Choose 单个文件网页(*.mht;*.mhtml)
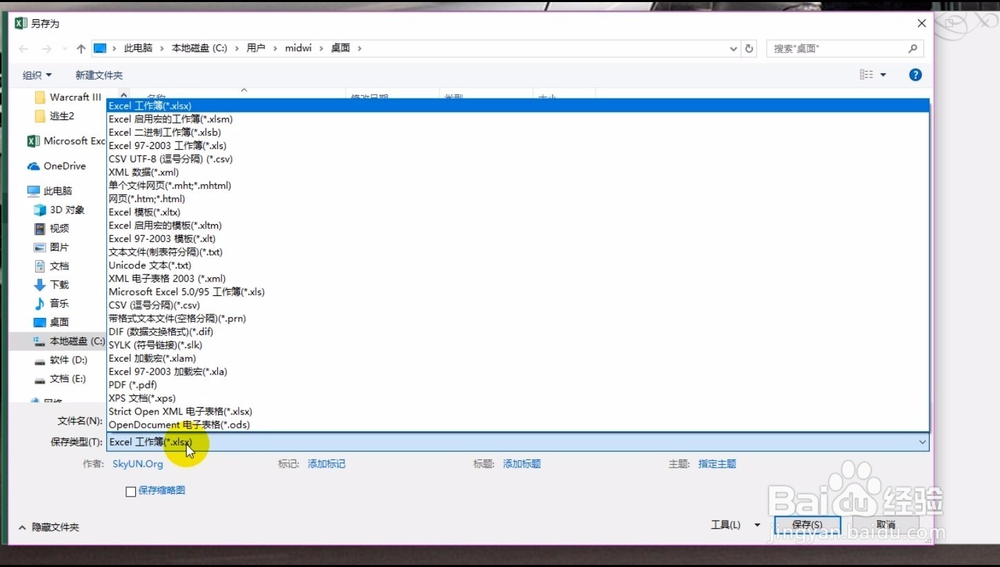1000x567 pixels. [517, 186]
